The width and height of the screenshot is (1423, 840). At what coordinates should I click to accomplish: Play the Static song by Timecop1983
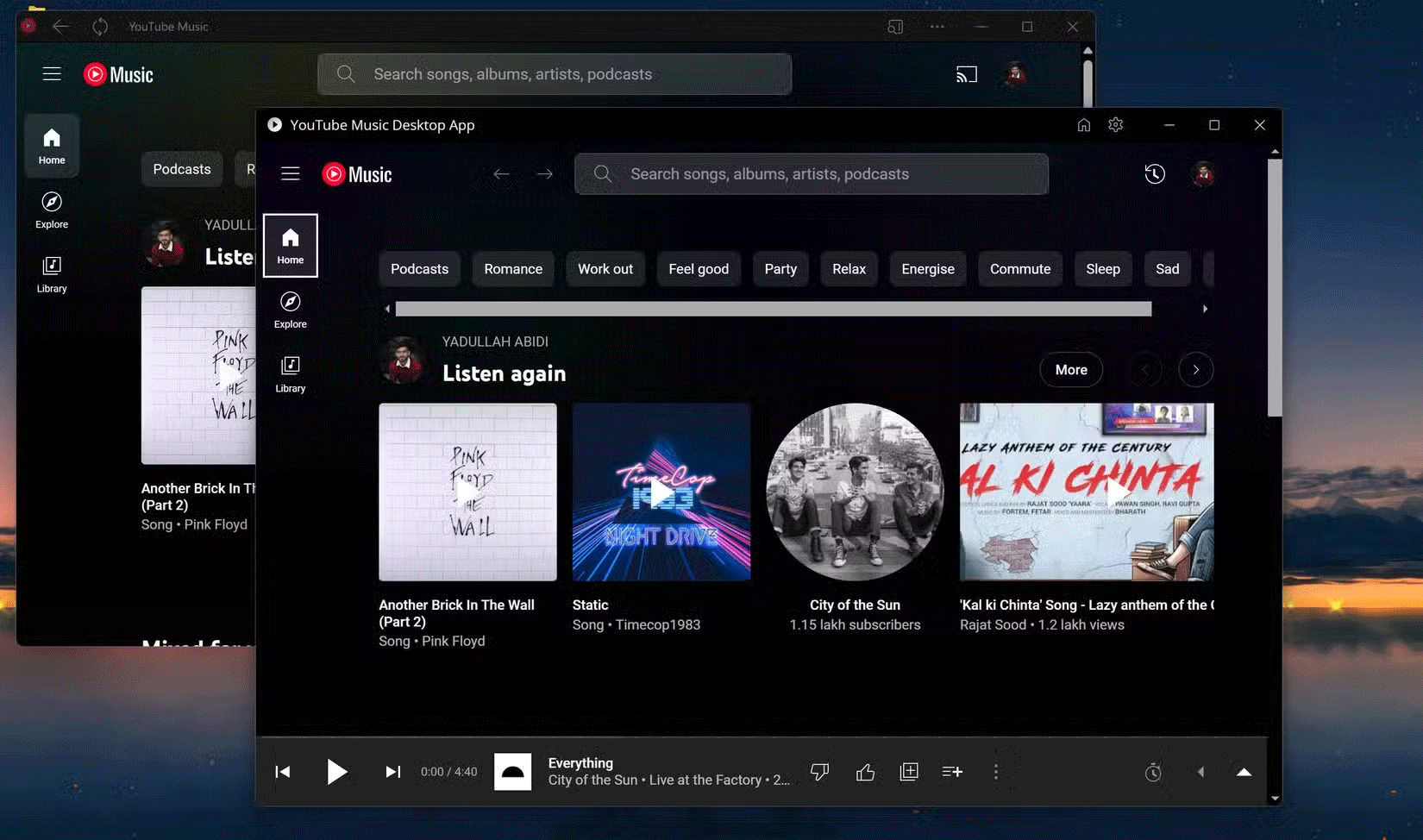tap(661, 492)
